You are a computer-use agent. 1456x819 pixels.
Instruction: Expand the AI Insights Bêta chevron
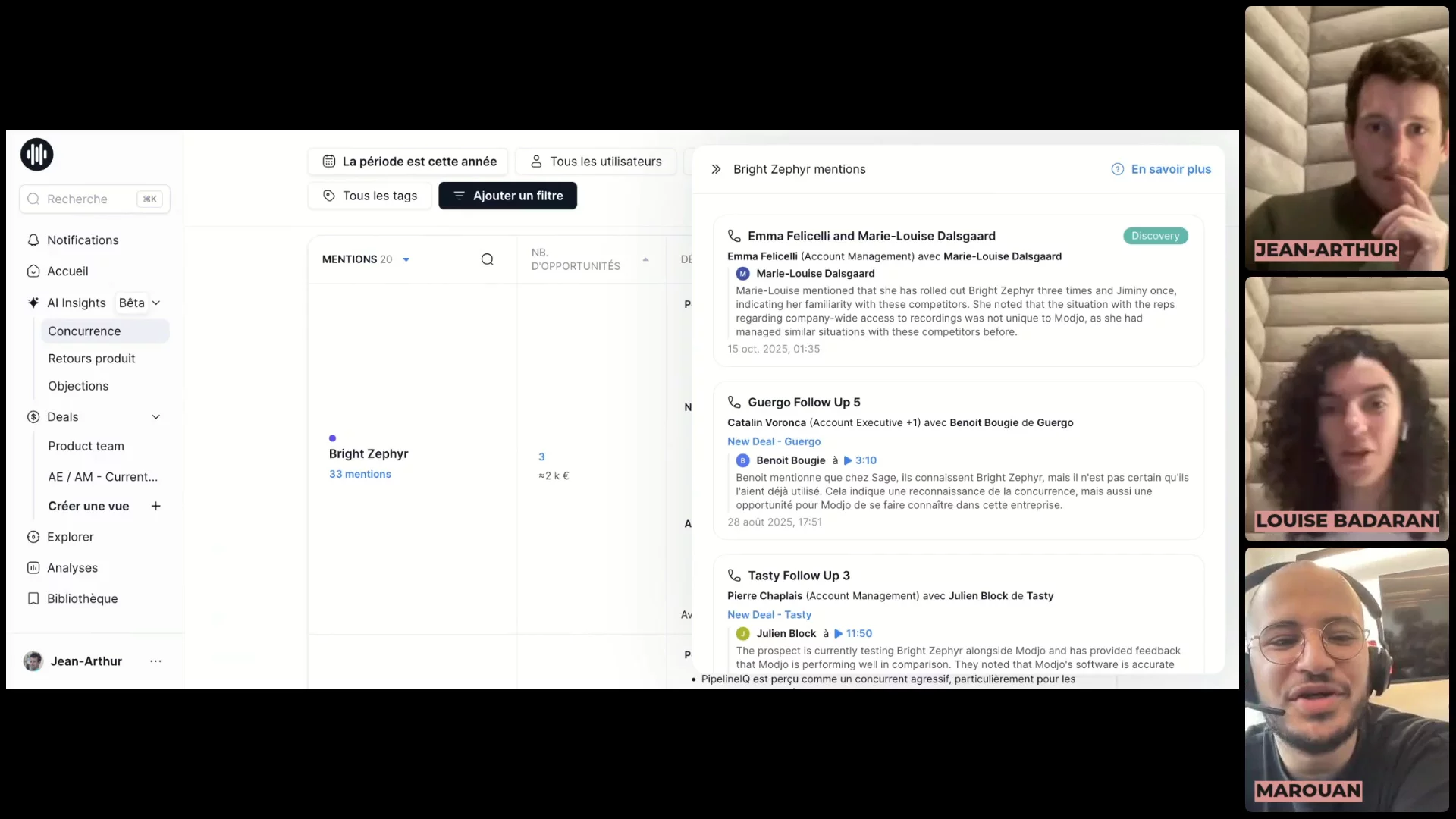click(x=156, y=303)
